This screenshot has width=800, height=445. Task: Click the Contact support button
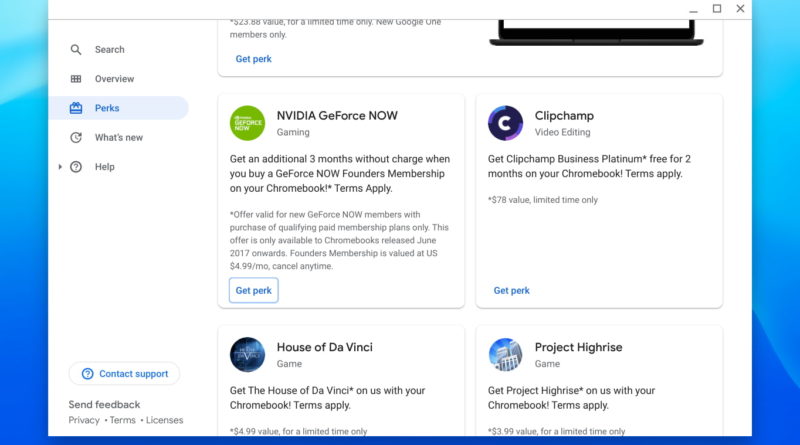tap(124, 374)
